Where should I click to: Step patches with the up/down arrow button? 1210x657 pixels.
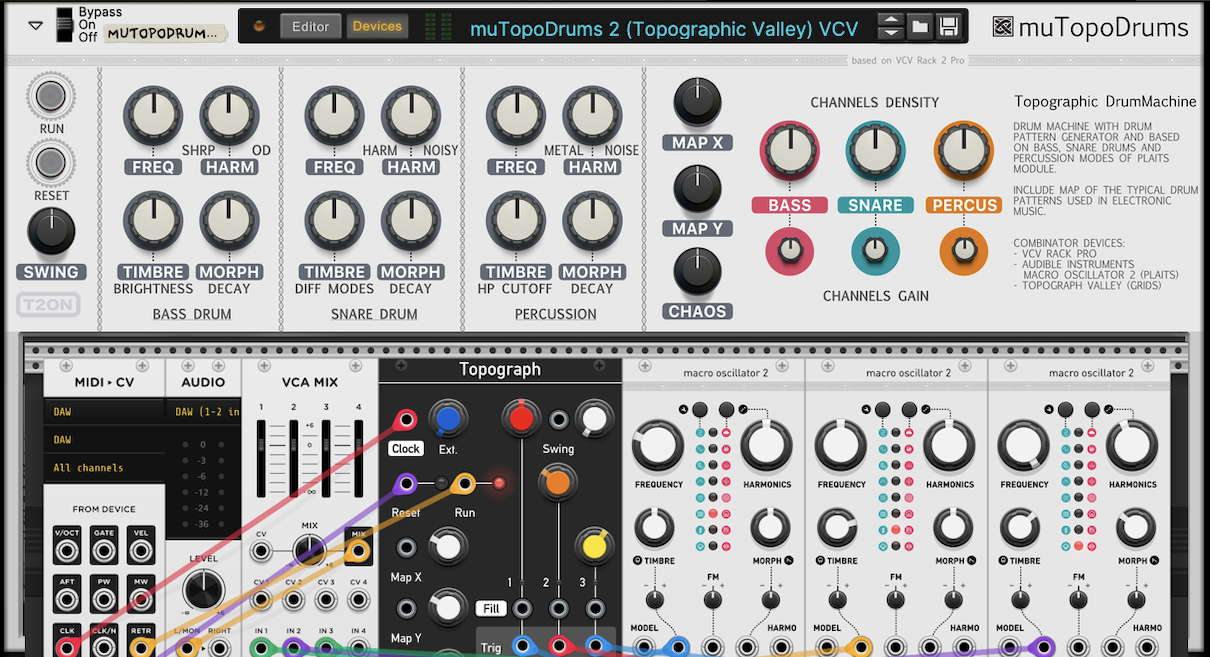(x=890, y=27)
